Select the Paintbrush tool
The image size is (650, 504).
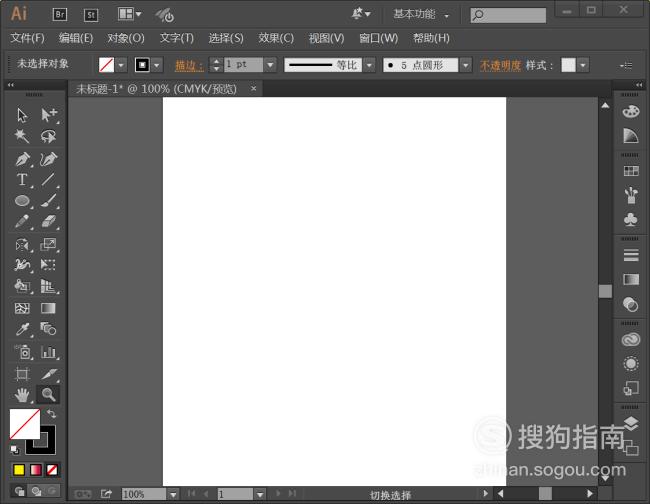tap(49, 201)
